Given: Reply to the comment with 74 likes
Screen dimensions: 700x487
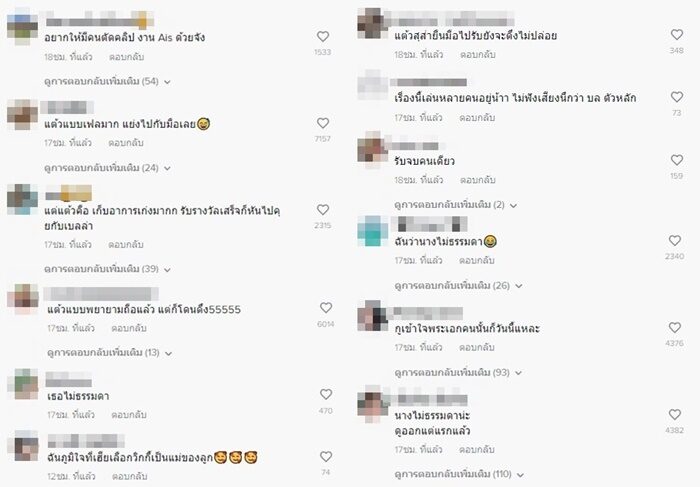Looking at the screenshot, I should pyautogui.click(x=129, y=477).
